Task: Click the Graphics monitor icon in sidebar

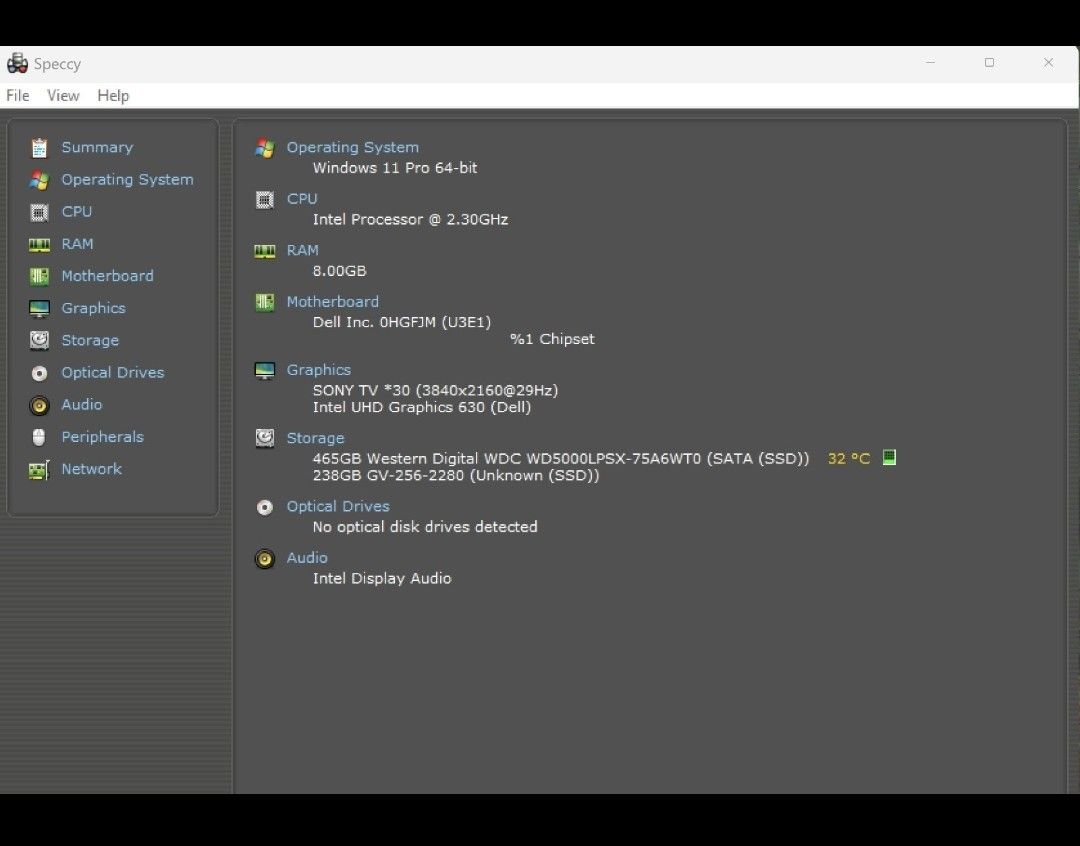Action: [39, 309]
